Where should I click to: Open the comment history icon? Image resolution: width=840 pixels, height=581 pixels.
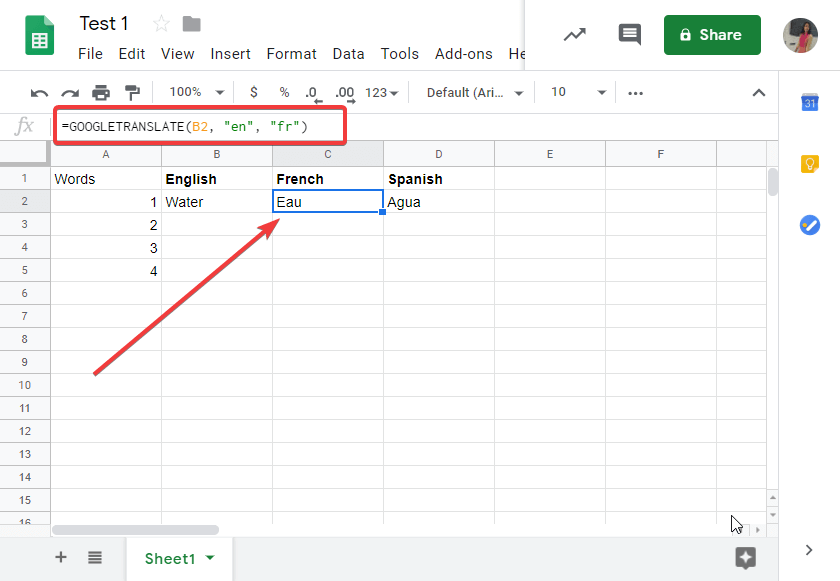629,35
